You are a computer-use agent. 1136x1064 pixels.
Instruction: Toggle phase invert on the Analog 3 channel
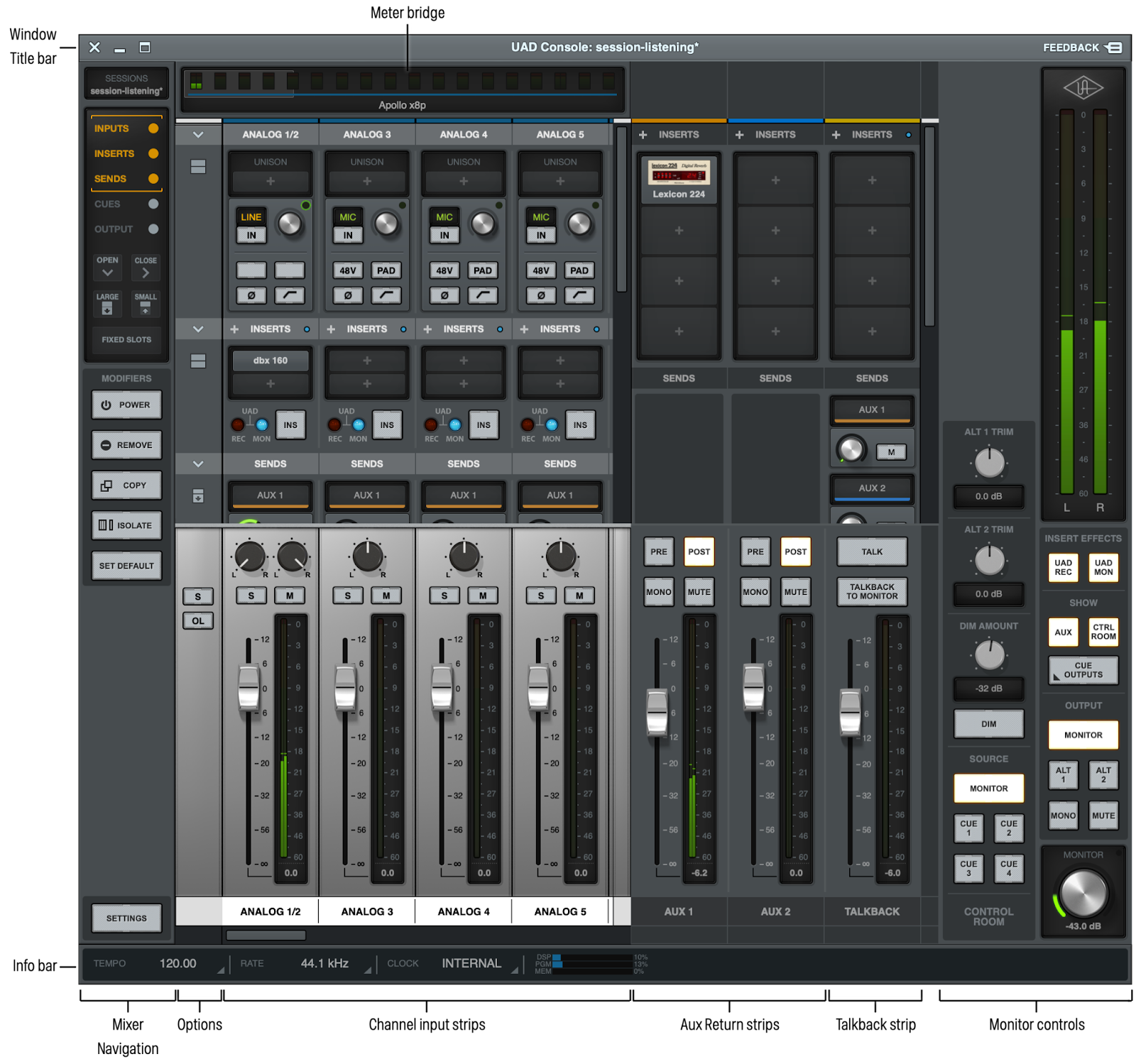click(x=347, y=295)
